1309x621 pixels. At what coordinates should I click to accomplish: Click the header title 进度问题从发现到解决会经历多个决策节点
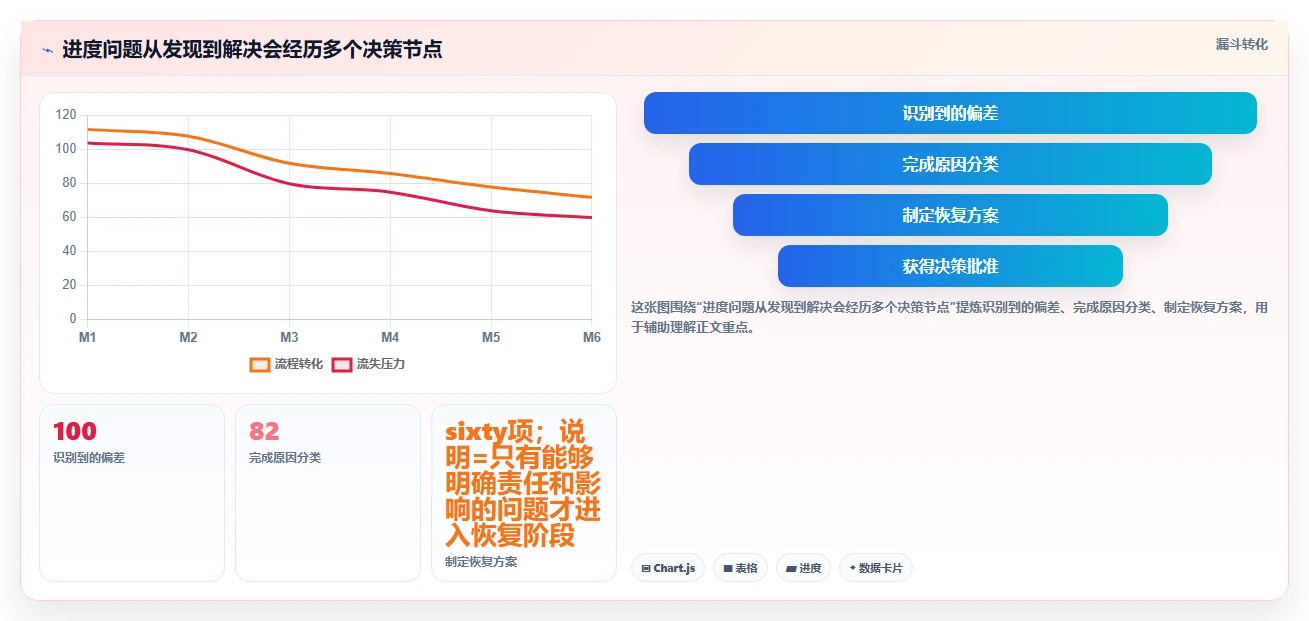pyautogui.click(x=252, y=49)
